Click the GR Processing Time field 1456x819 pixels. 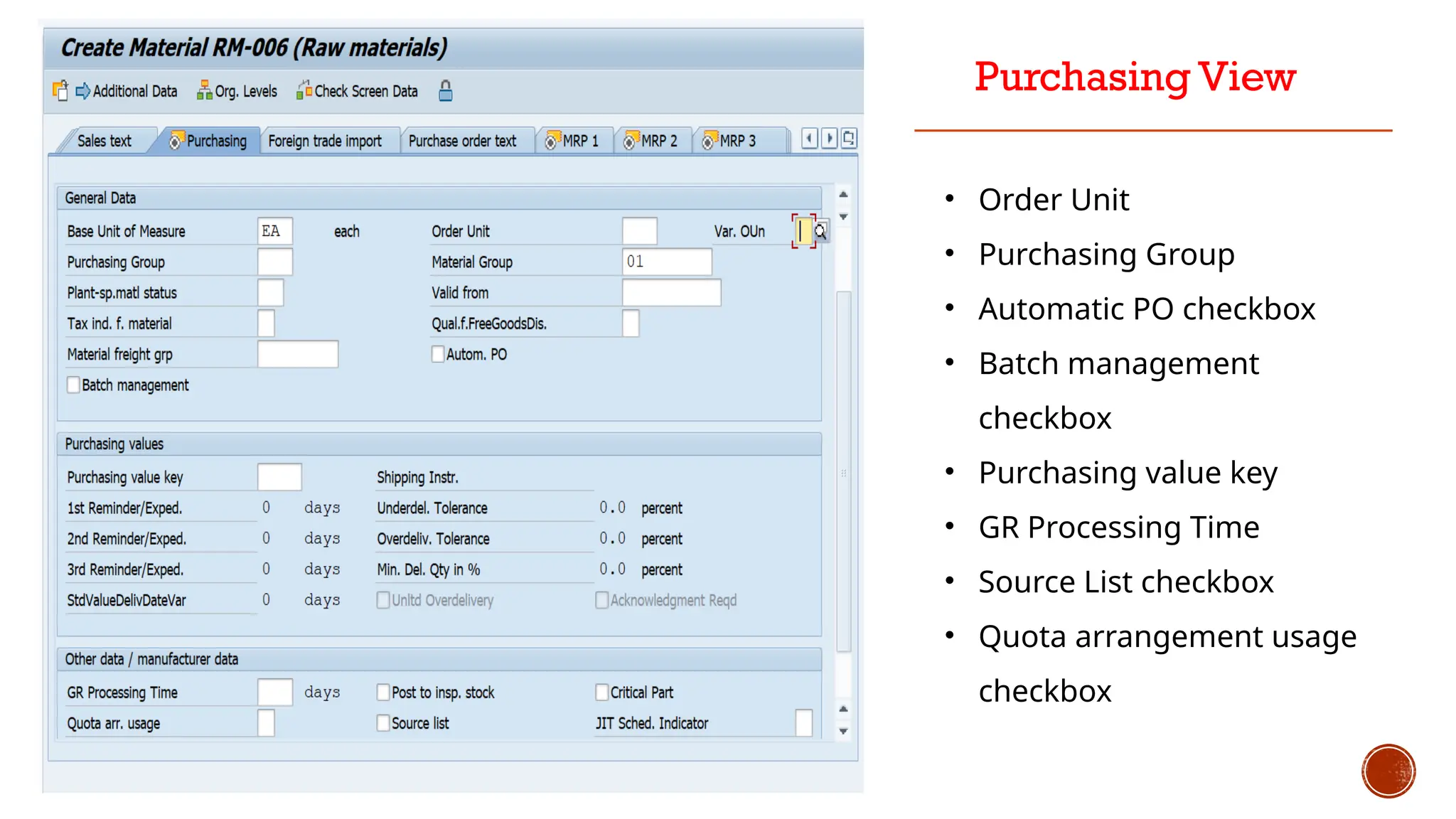tap(275, 692)
